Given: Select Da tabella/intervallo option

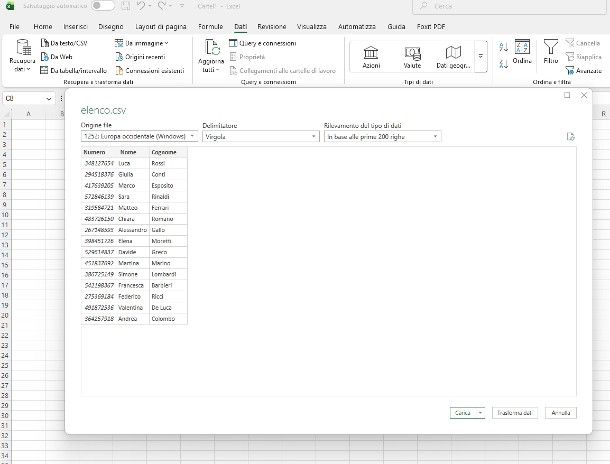Looking at the screenshot, I should 74,70.
